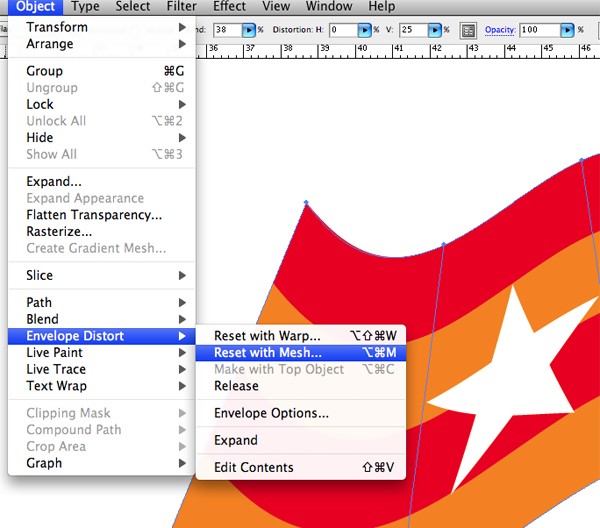Viewport: 600px width, 528px height.
Task: Click the Opacity field showing 100
Action: 540,30
